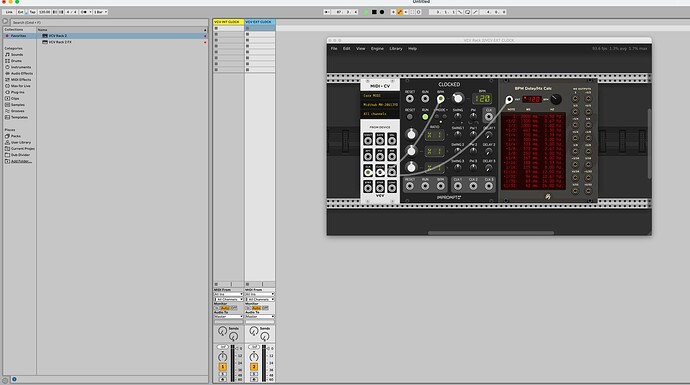Open User Library under Places

(21, 142)
